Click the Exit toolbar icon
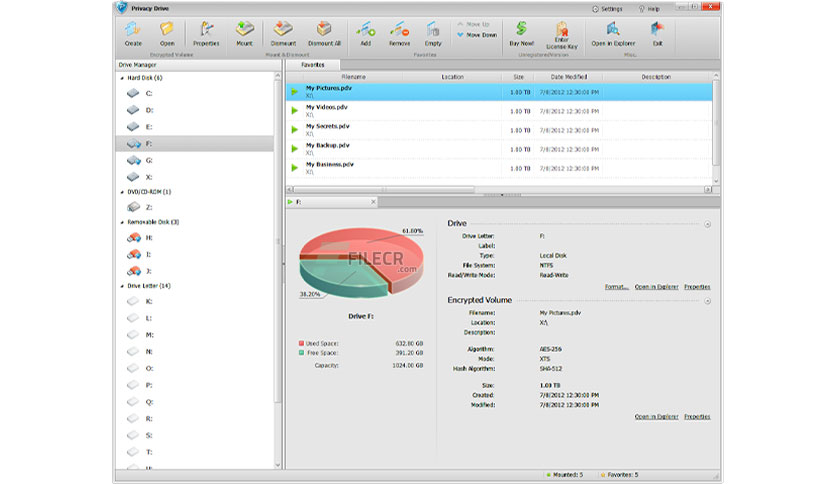This screenshot has height=484, width=836. [657, 34]
